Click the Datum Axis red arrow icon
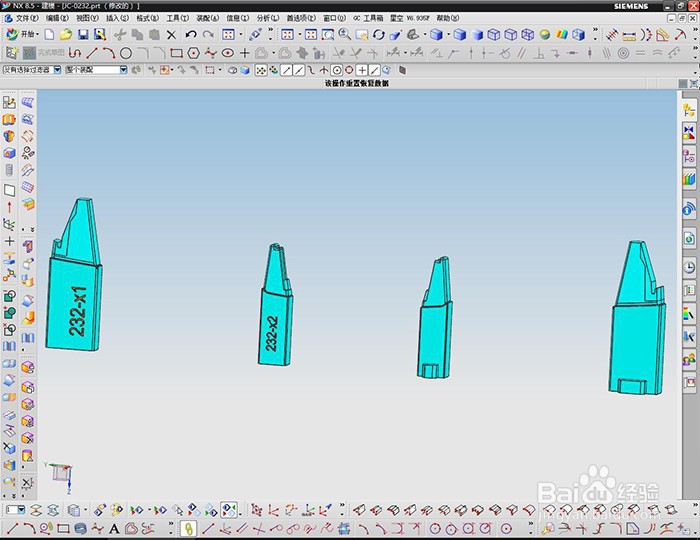 point(9,208)
